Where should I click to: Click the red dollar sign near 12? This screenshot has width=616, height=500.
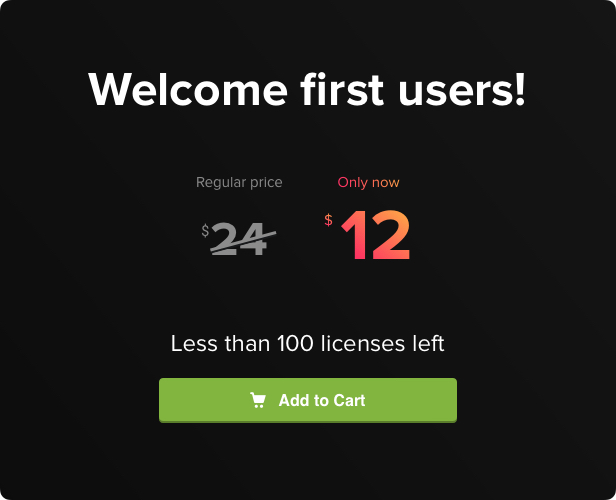click(x=328, y=220)
